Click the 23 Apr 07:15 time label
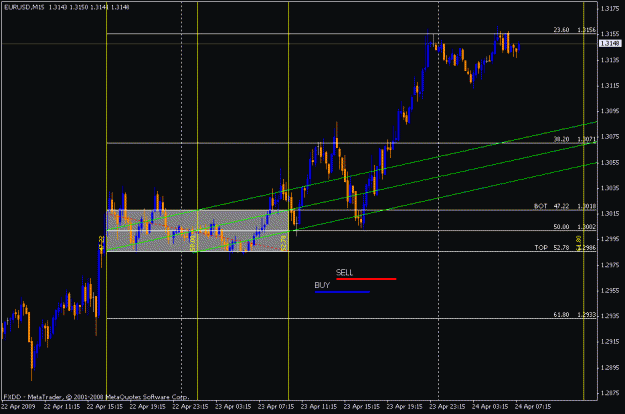Image resolution: width=625 pixels, height=414 pixels. click(x=276, y=407)
